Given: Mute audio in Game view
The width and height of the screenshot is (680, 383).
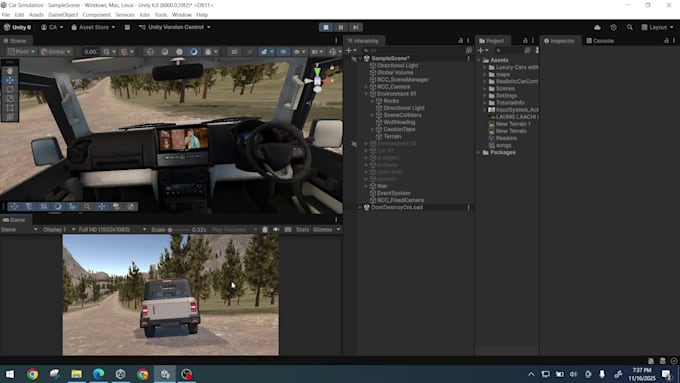Looking at the screenshot, I should 276,229.
